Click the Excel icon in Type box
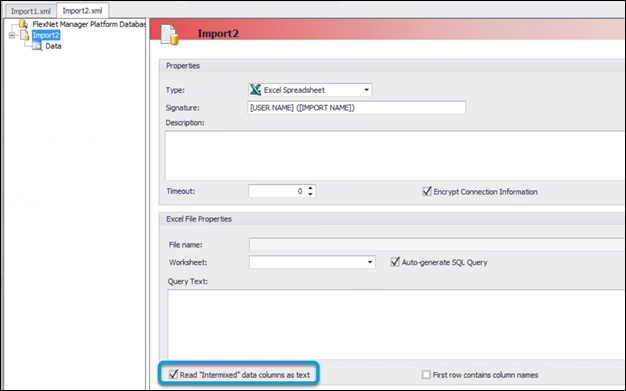 click(x=255, y=90)
